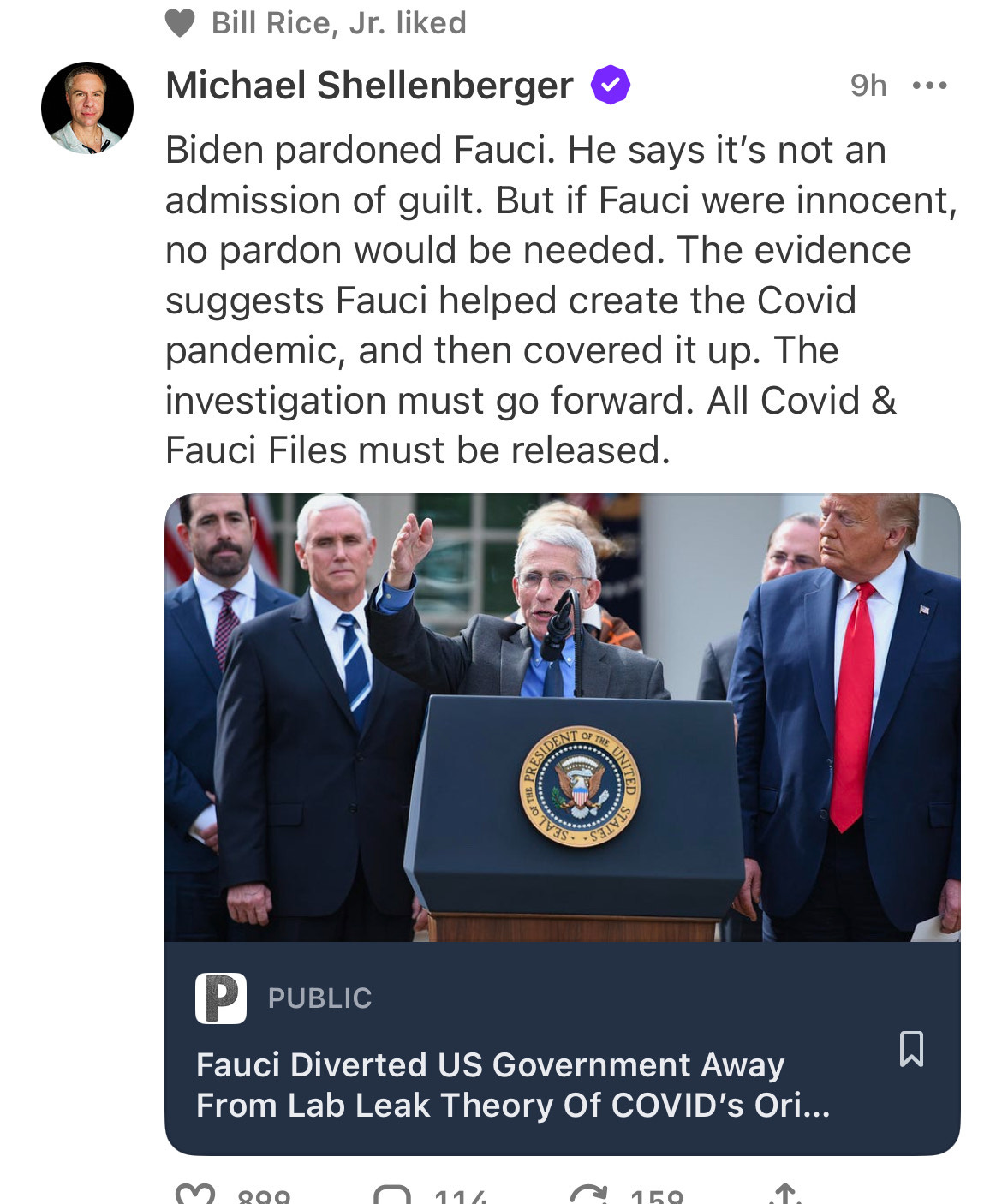The width and height of the screenshot is (1002, 1204).
Task: Share the note with the share arrow icon
Action: (785, 1194)
